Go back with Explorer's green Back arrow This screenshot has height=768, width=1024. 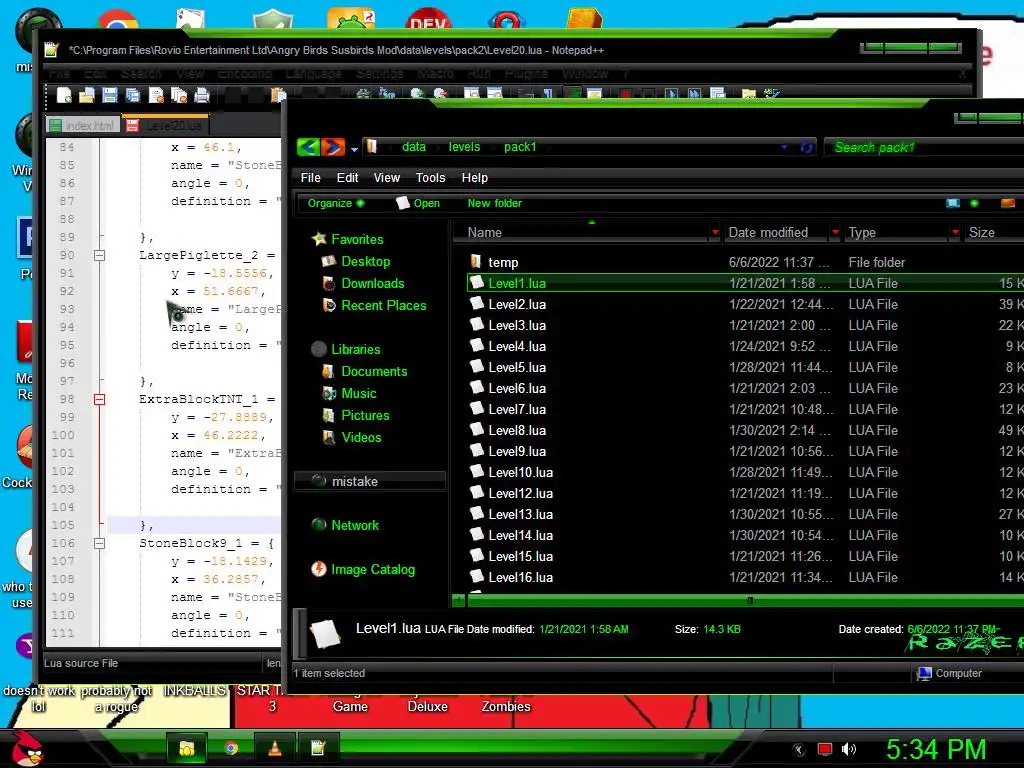tap(308, 147)
